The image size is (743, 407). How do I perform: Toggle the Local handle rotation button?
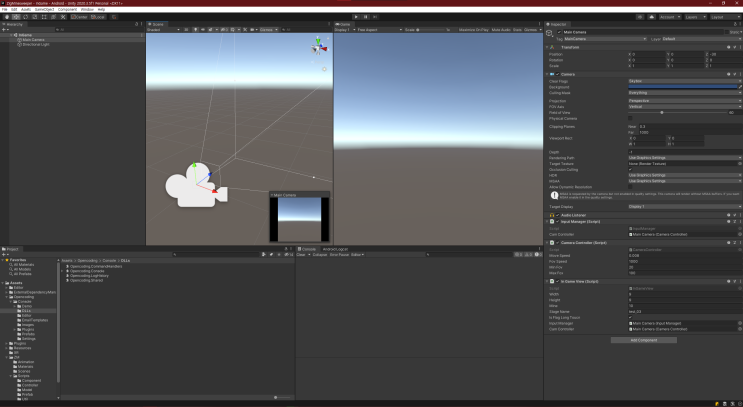98,17
